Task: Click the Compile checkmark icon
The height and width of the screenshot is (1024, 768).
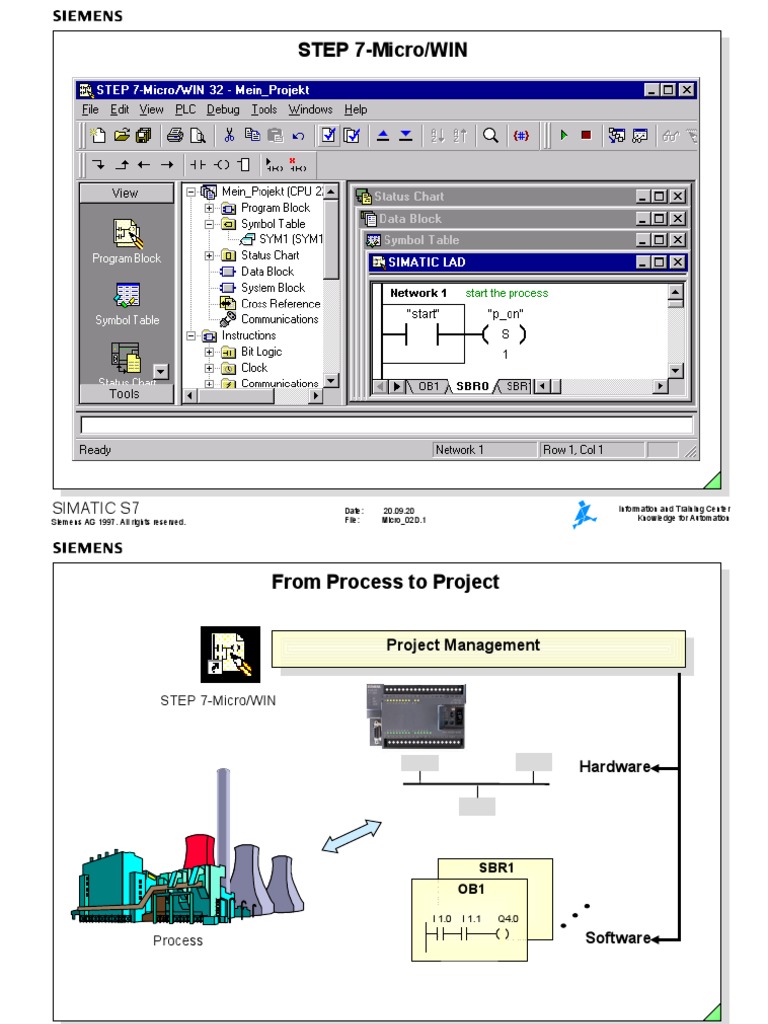Action: tap(328, 135)
